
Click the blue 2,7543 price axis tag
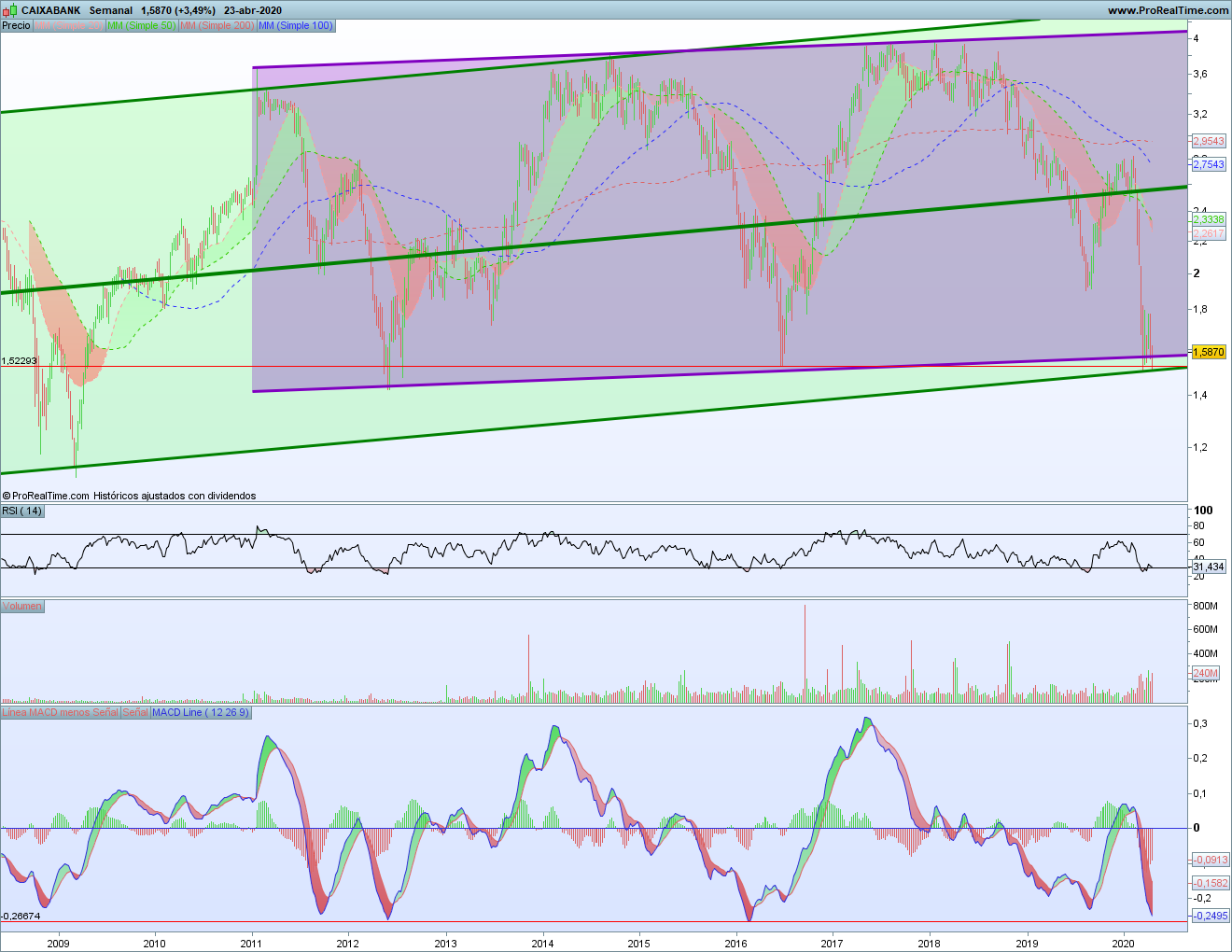pos(1209,164)
